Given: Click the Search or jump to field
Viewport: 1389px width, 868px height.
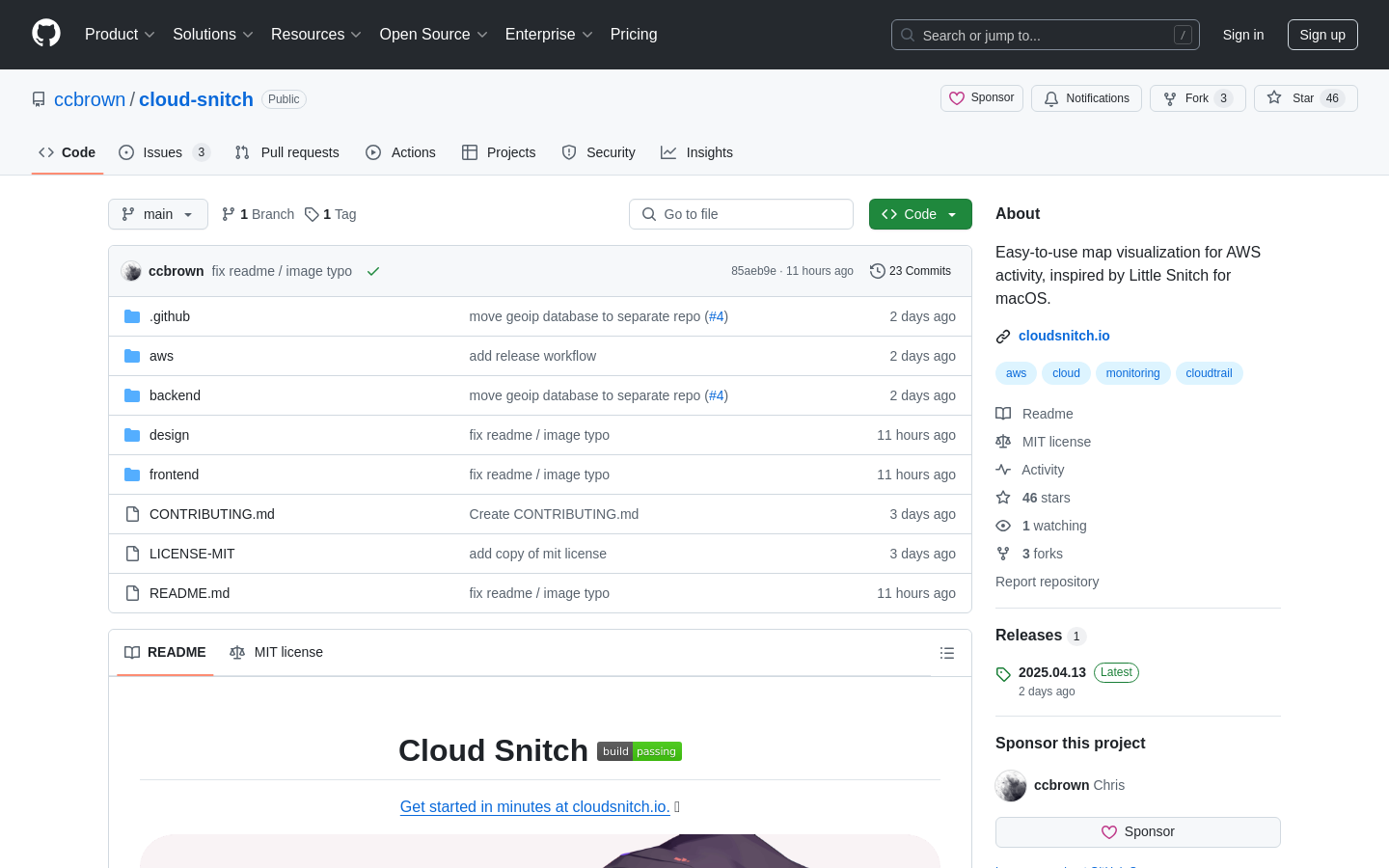Looking at the screenshot, I should point(1046,35).
